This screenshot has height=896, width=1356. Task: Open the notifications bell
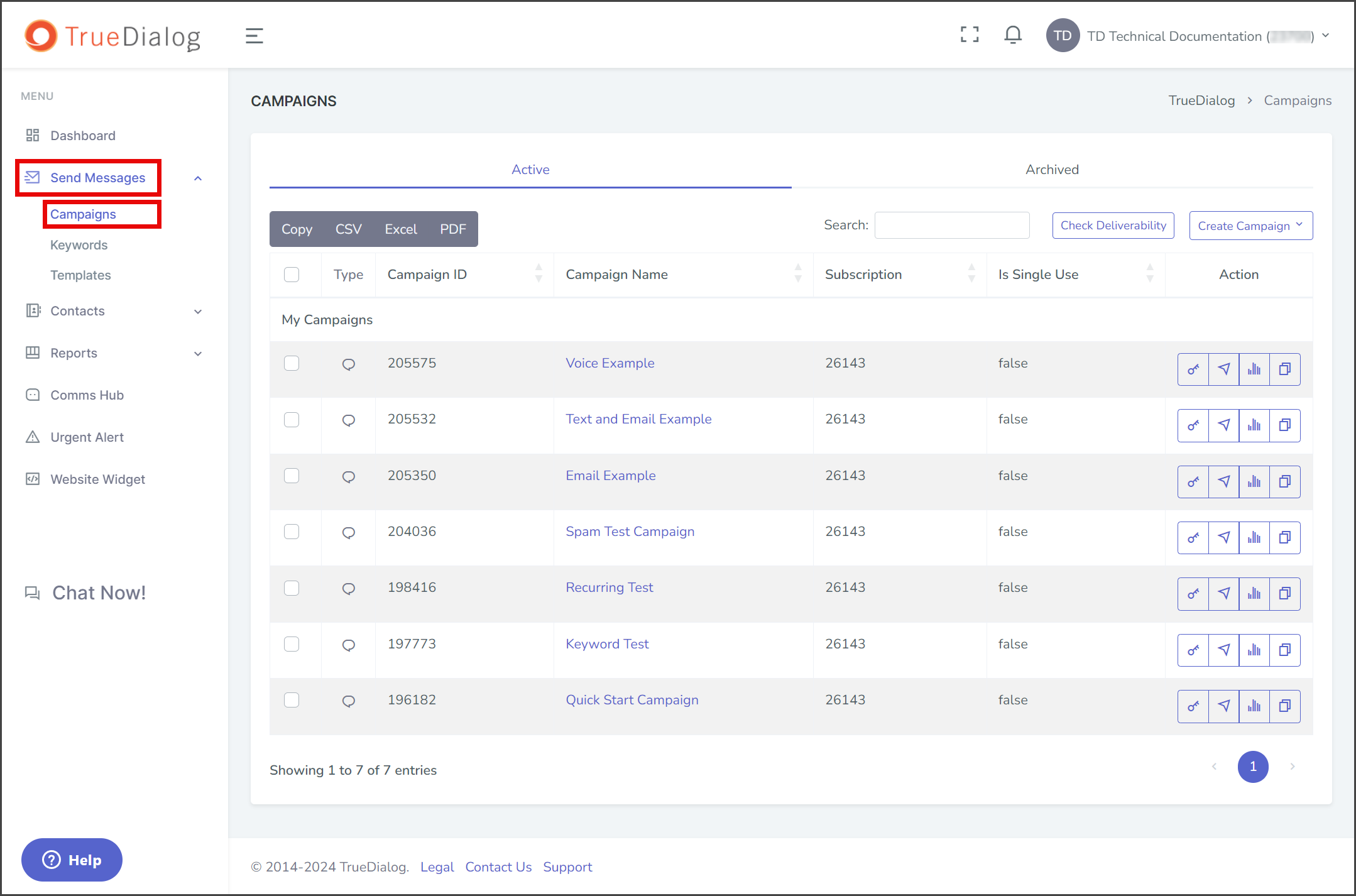[1013, 35]
